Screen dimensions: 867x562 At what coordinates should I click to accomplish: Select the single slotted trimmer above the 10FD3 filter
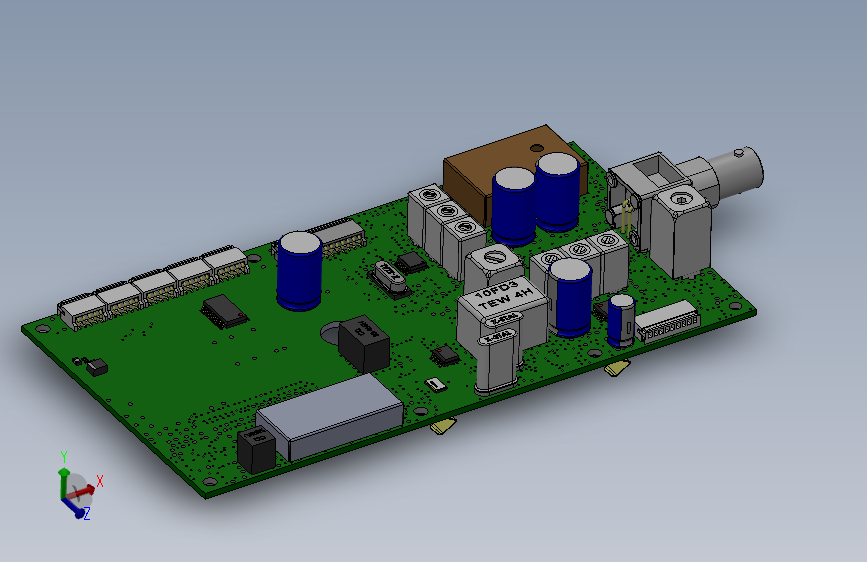point(493,267)
